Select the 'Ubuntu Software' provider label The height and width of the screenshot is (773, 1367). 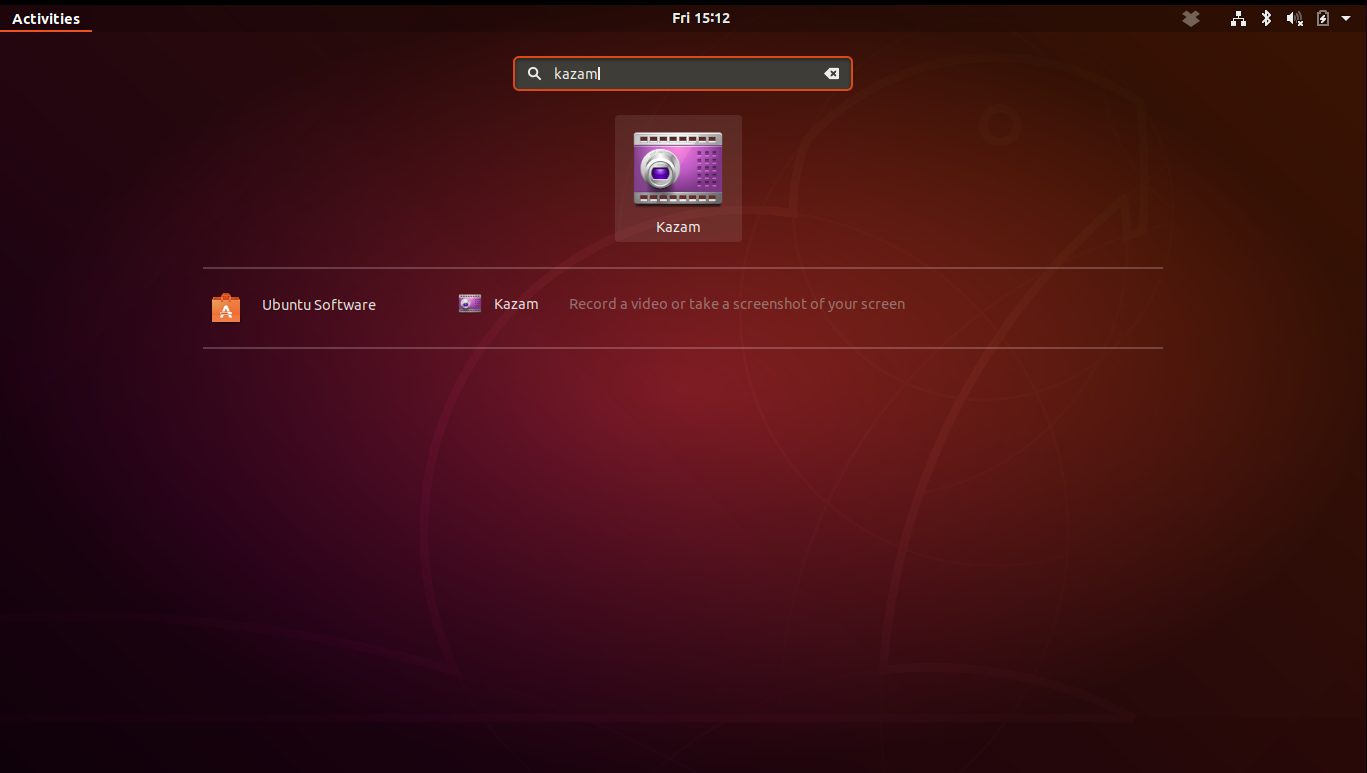pyautogui.click(x=319, y=305)
